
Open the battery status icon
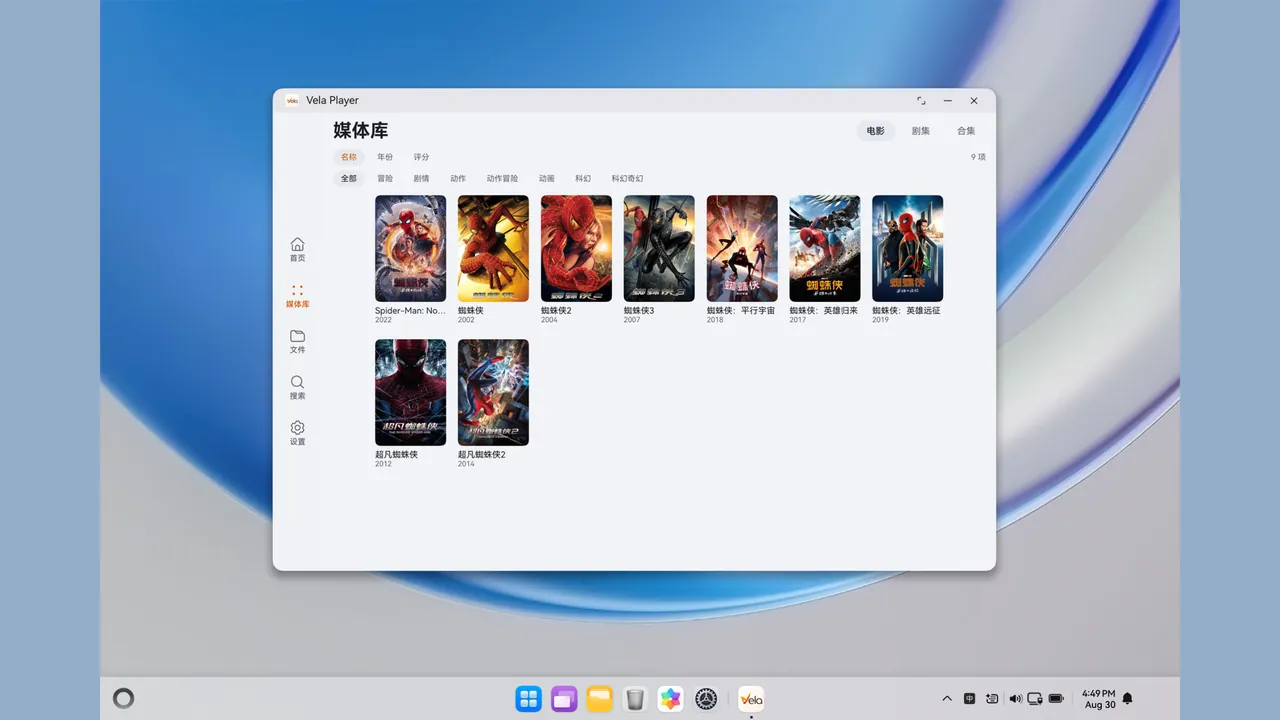pos(1056,699)
